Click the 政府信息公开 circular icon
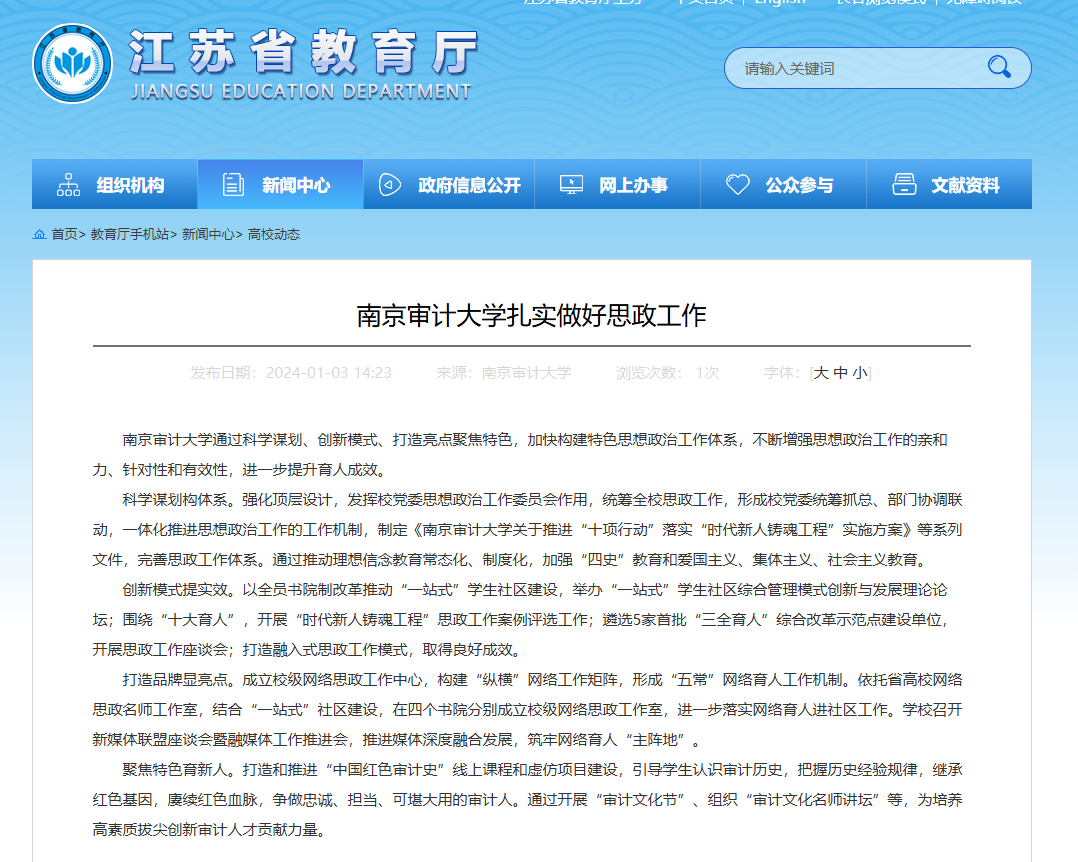1078x862 pixels. (389, 185)
